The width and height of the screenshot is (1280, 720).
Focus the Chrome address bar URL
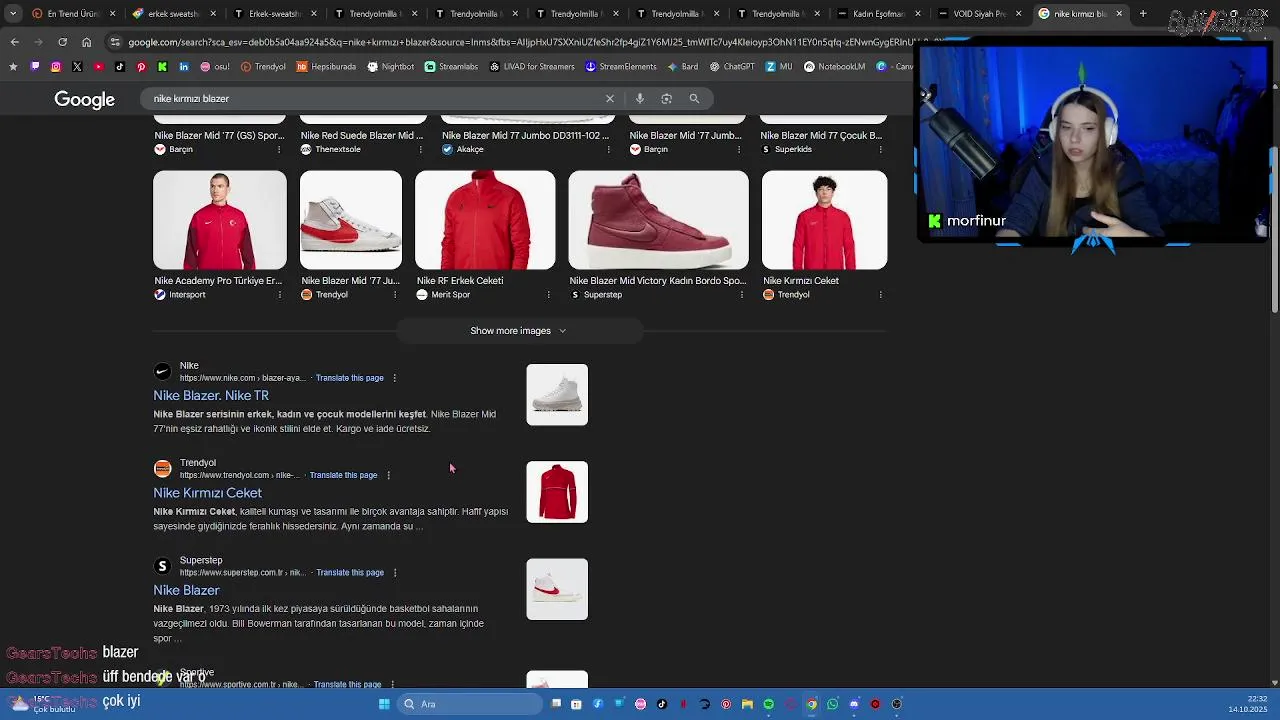pyautogui.click(x=520, y=42)
